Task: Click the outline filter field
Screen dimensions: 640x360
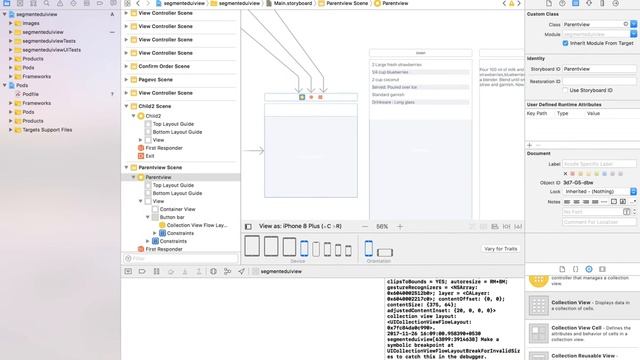Action: pos(180,258)
